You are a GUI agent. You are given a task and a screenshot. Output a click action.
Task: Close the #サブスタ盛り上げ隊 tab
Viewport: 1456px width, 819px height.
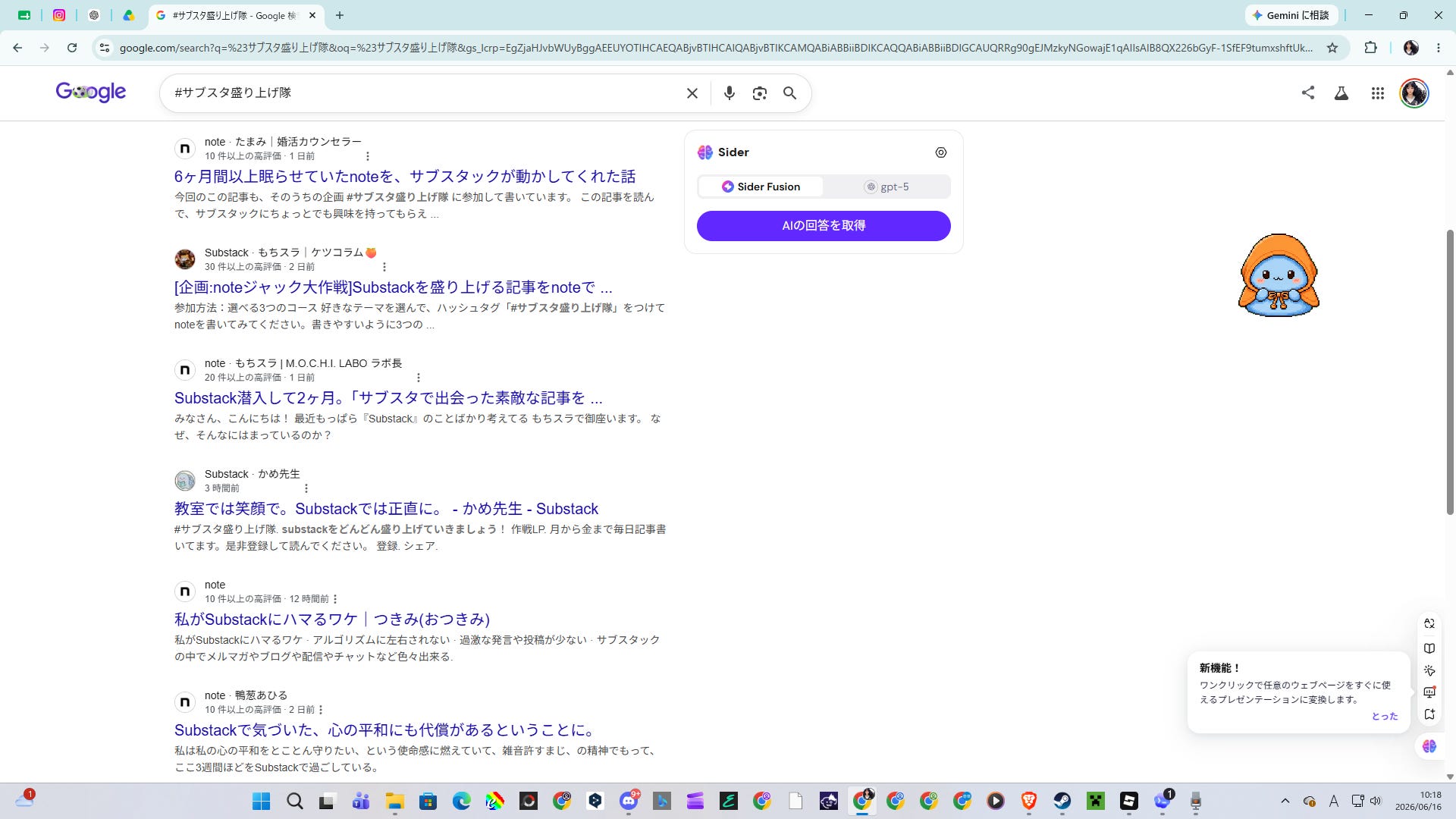point(312,15)
